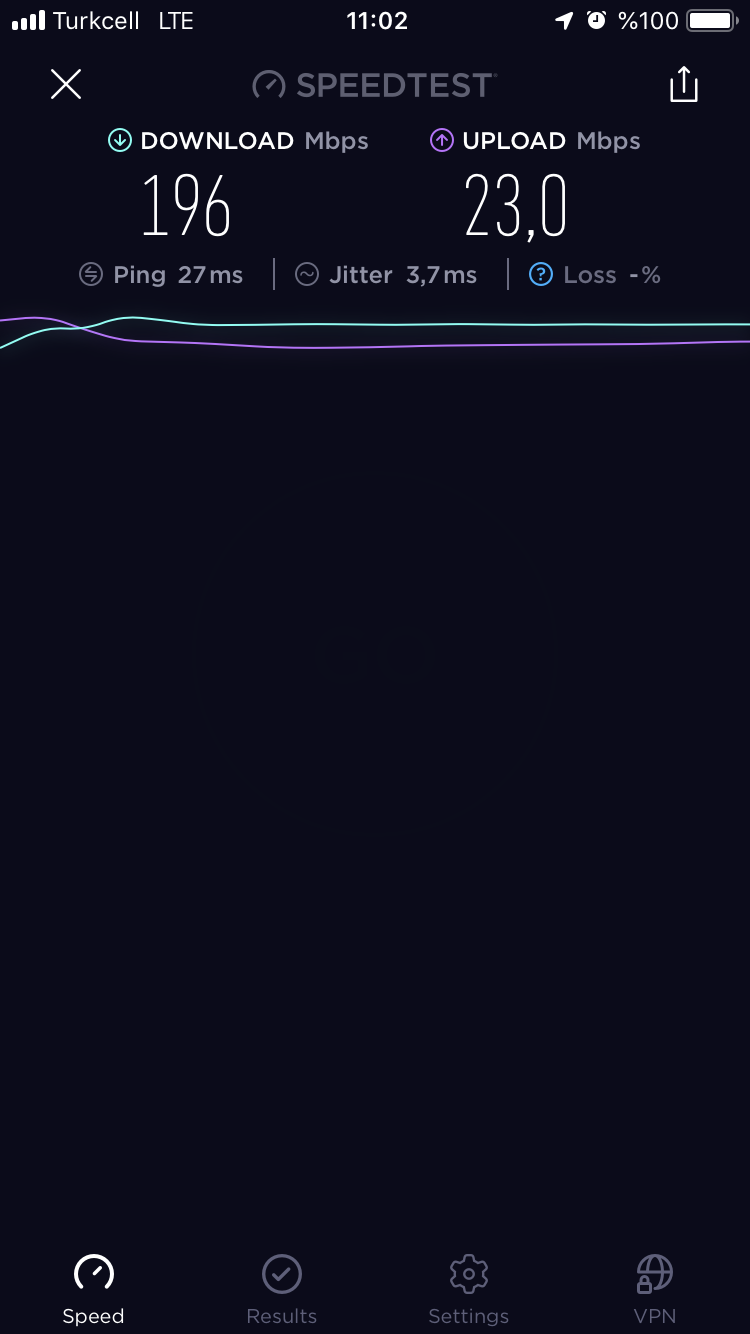Close the speed test results view
This screenshot has width=750, height=1334.
point(66,84)
